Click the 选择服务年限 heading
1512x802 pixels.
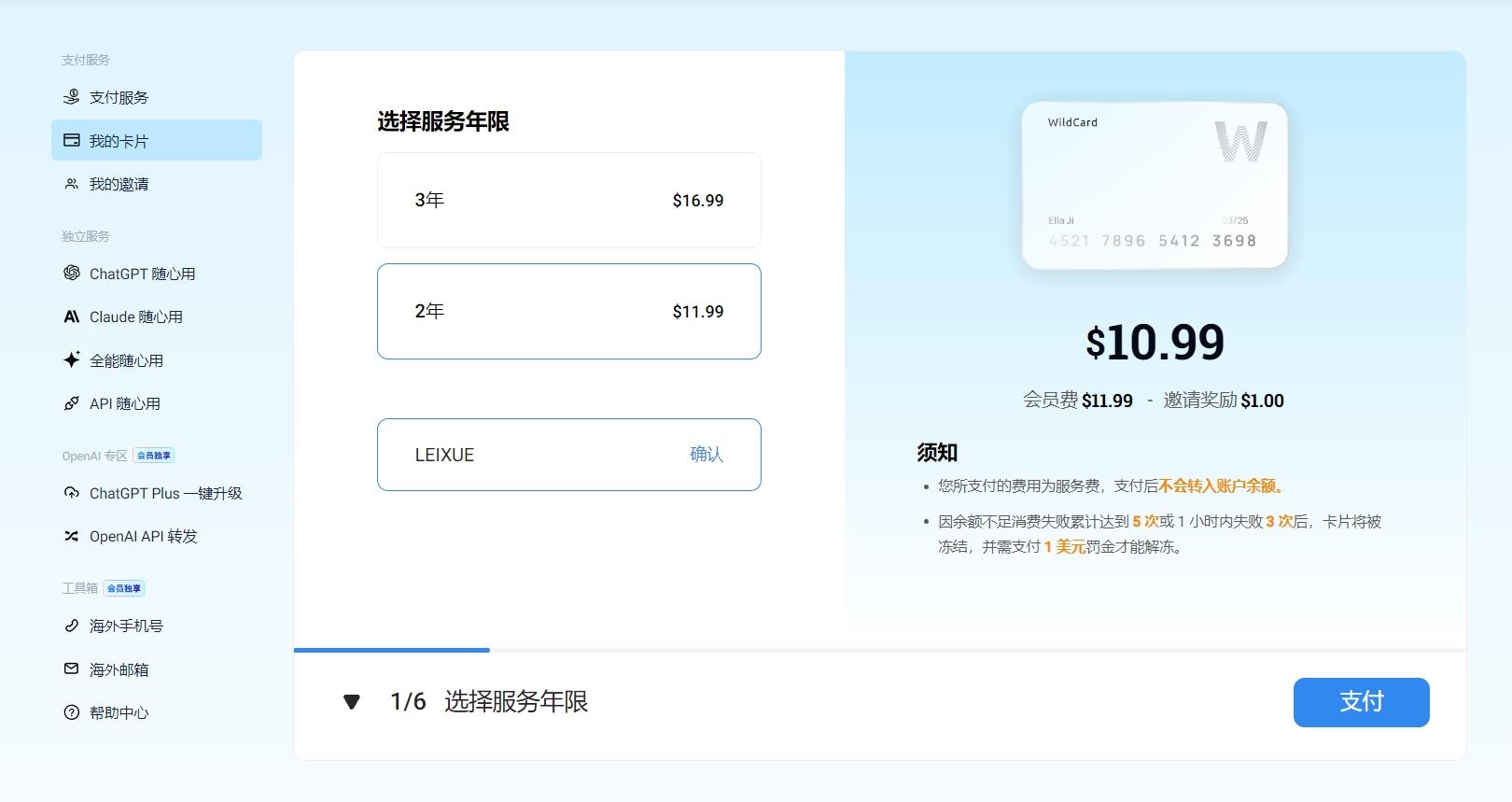(443, 121)
